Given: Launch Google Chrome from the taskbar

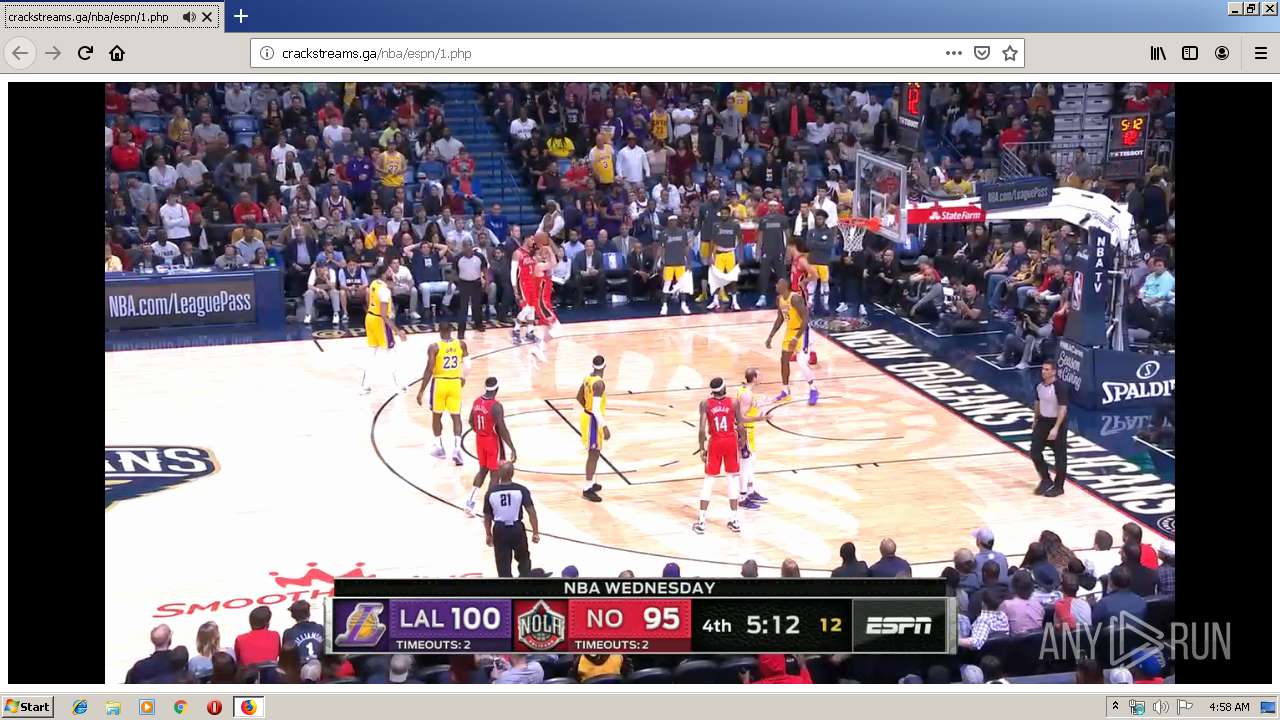Looking at the screenshot, I should (x=180, y=707).
